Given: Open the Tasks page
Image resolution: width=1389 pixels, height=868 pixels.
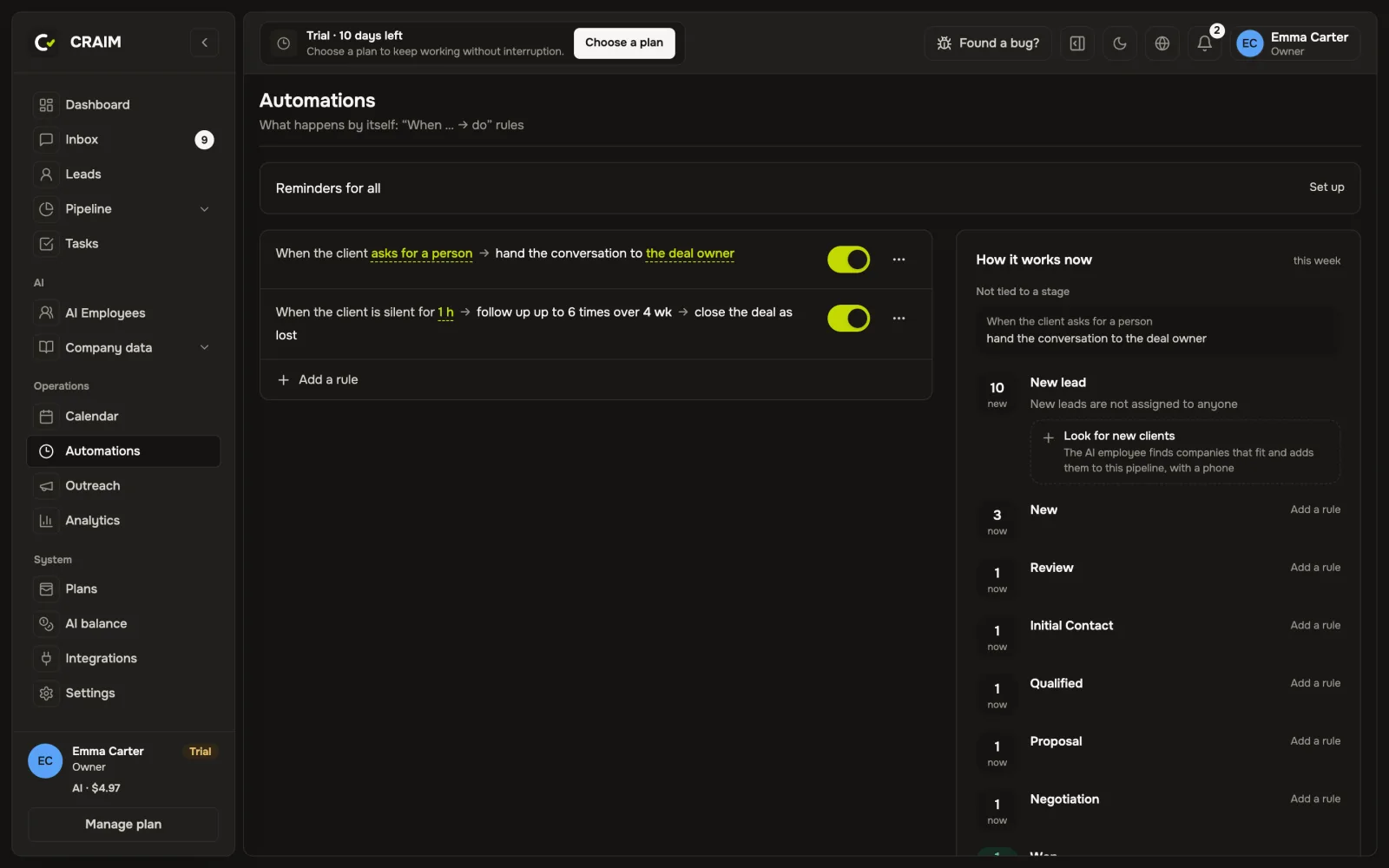Looking at the screenshot, I should click(123, 244).
